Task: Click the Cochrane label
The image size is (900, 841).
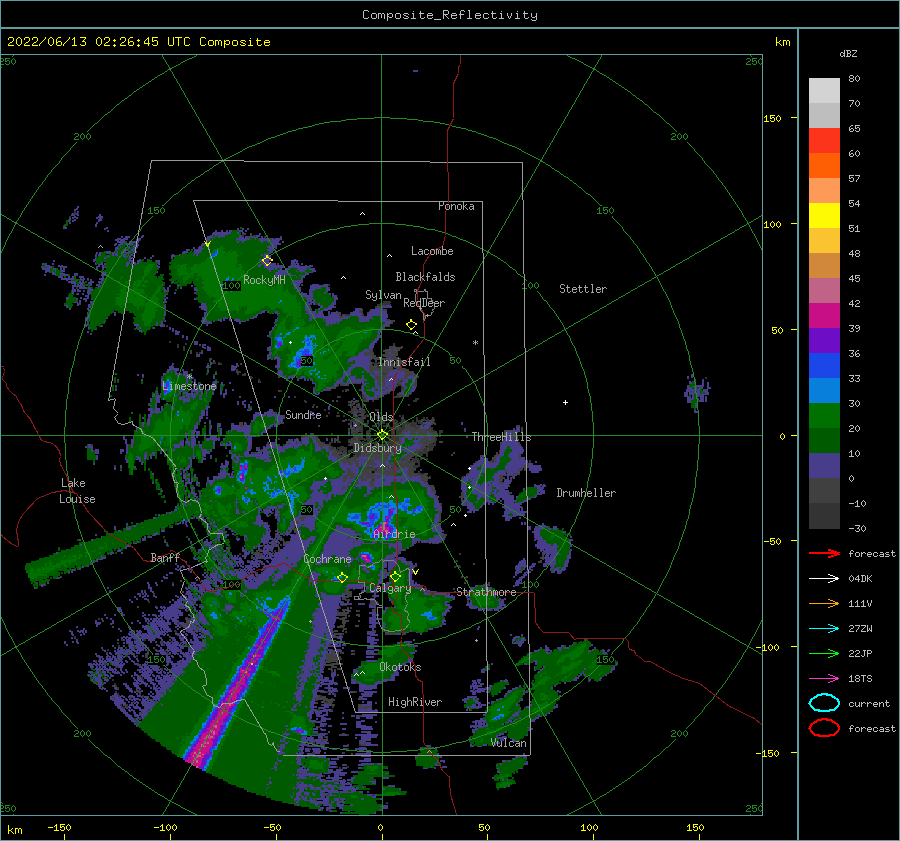Action: coord(327,559)
